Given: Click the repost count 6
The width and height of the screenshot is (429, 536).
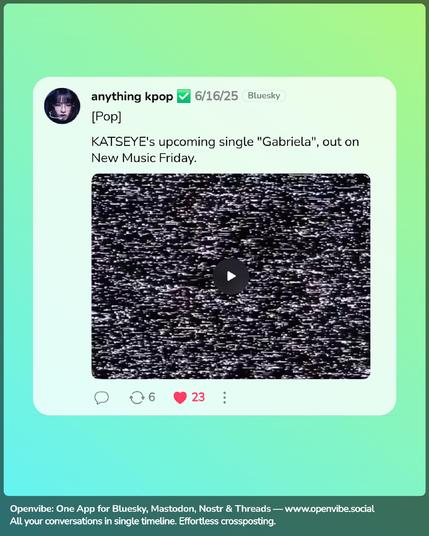Looking at the screenshot, I should tap(152, 397).
